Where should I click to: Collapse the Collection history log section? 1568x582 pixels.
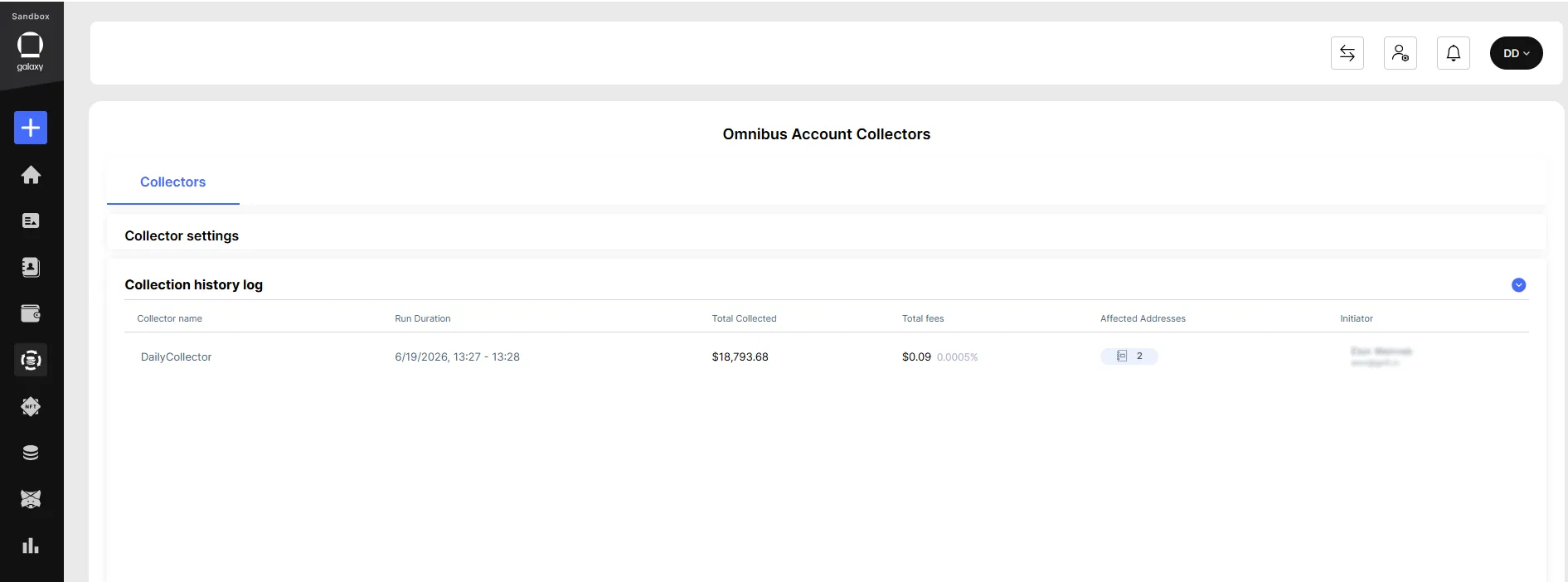[1519, 285]
